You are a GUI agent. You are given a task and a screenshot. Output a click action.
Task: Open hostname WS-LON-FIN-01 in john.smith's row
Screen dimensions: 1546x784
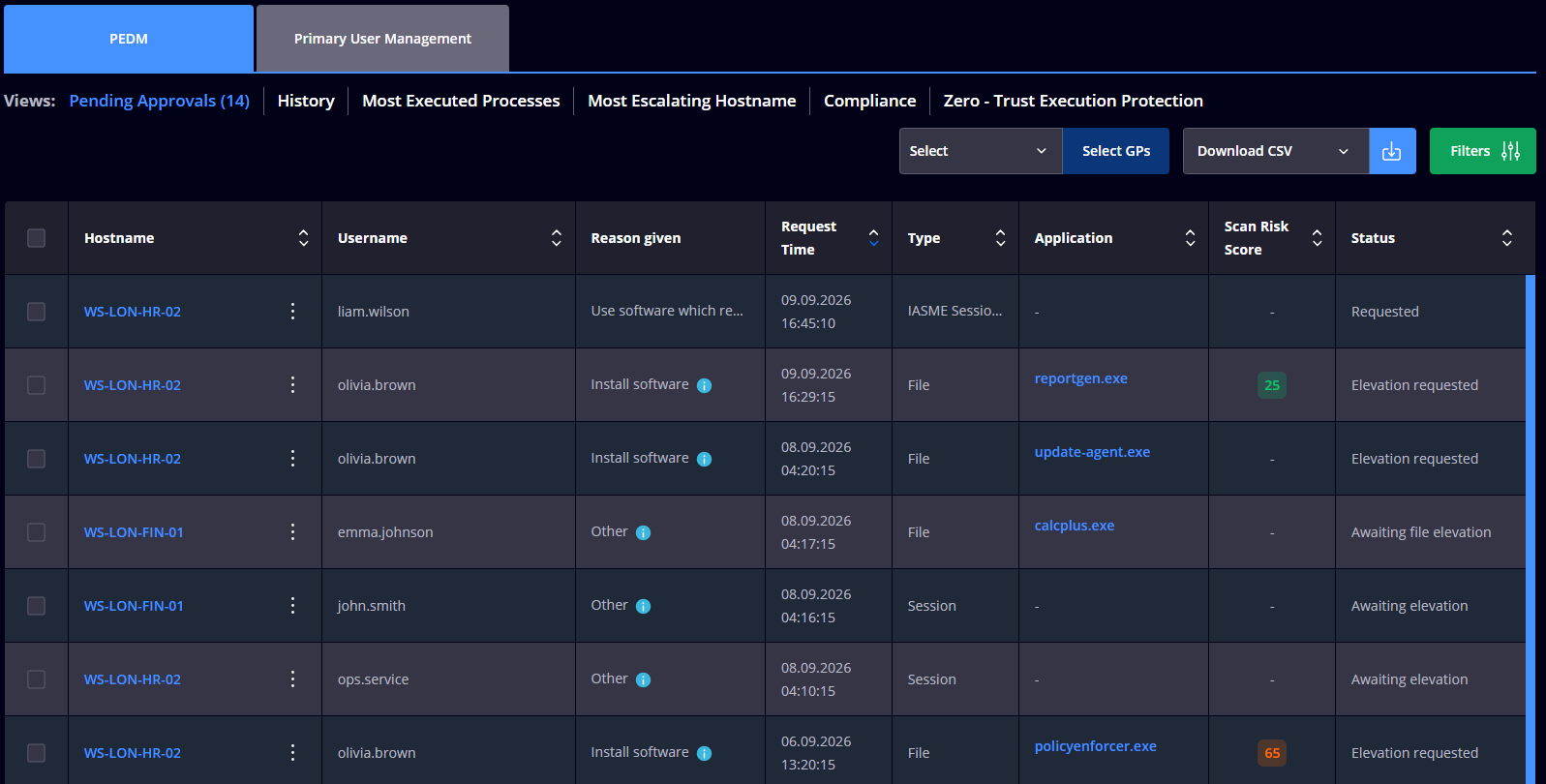click(x=134, y=606)
